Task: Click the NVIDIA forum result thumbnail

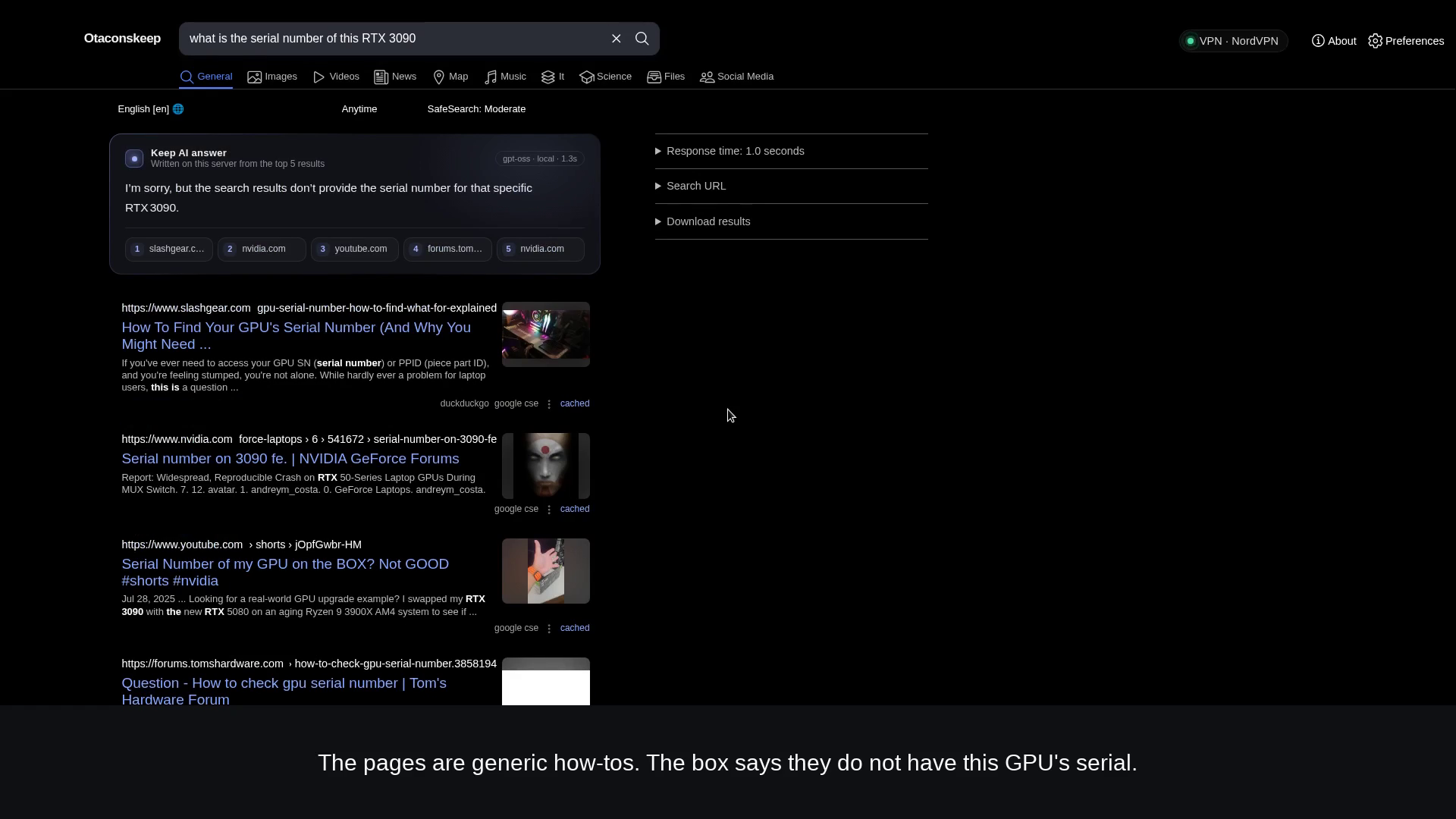Action: coord(546,466)
